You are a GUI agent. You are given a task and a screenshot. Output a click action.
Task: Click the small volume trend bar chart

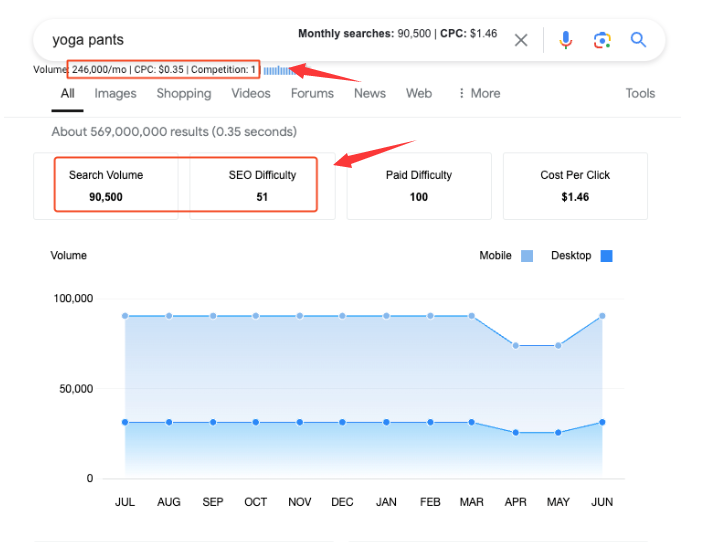click(280, 70)
